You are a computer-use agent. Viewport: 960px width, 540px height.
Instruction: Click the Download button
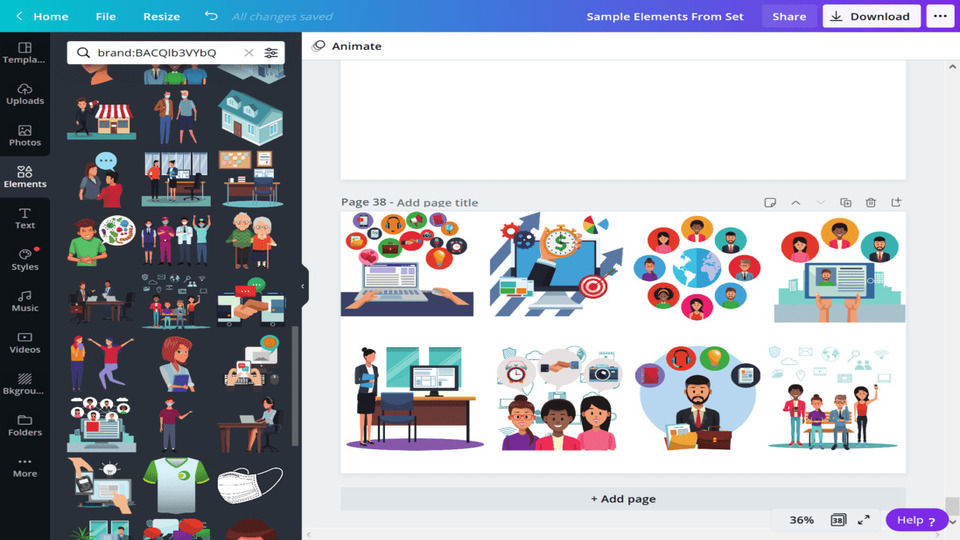[871, 16]
